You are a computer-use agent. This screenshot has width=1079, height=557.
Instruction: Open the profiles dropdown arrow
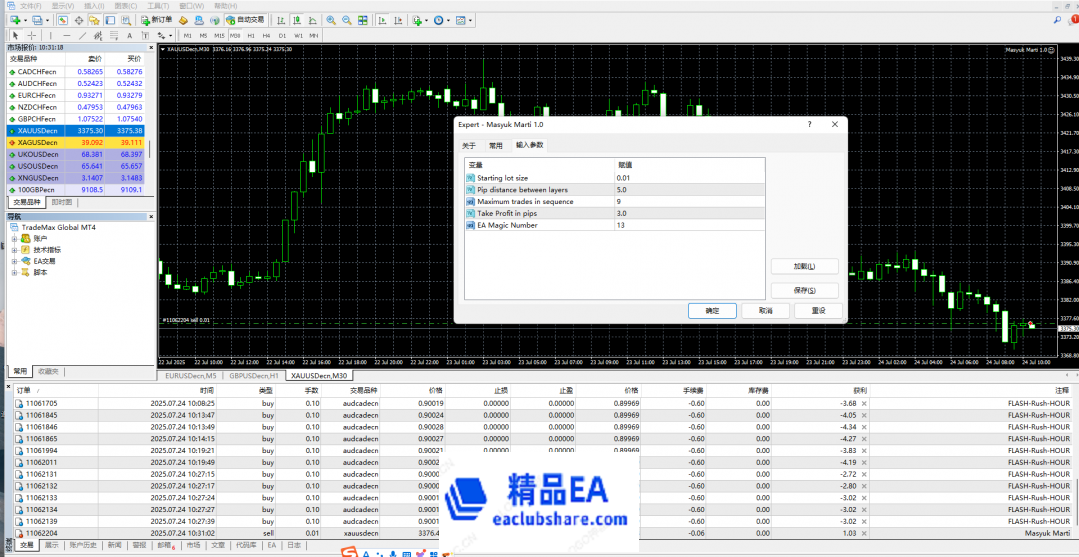[47, 20]
